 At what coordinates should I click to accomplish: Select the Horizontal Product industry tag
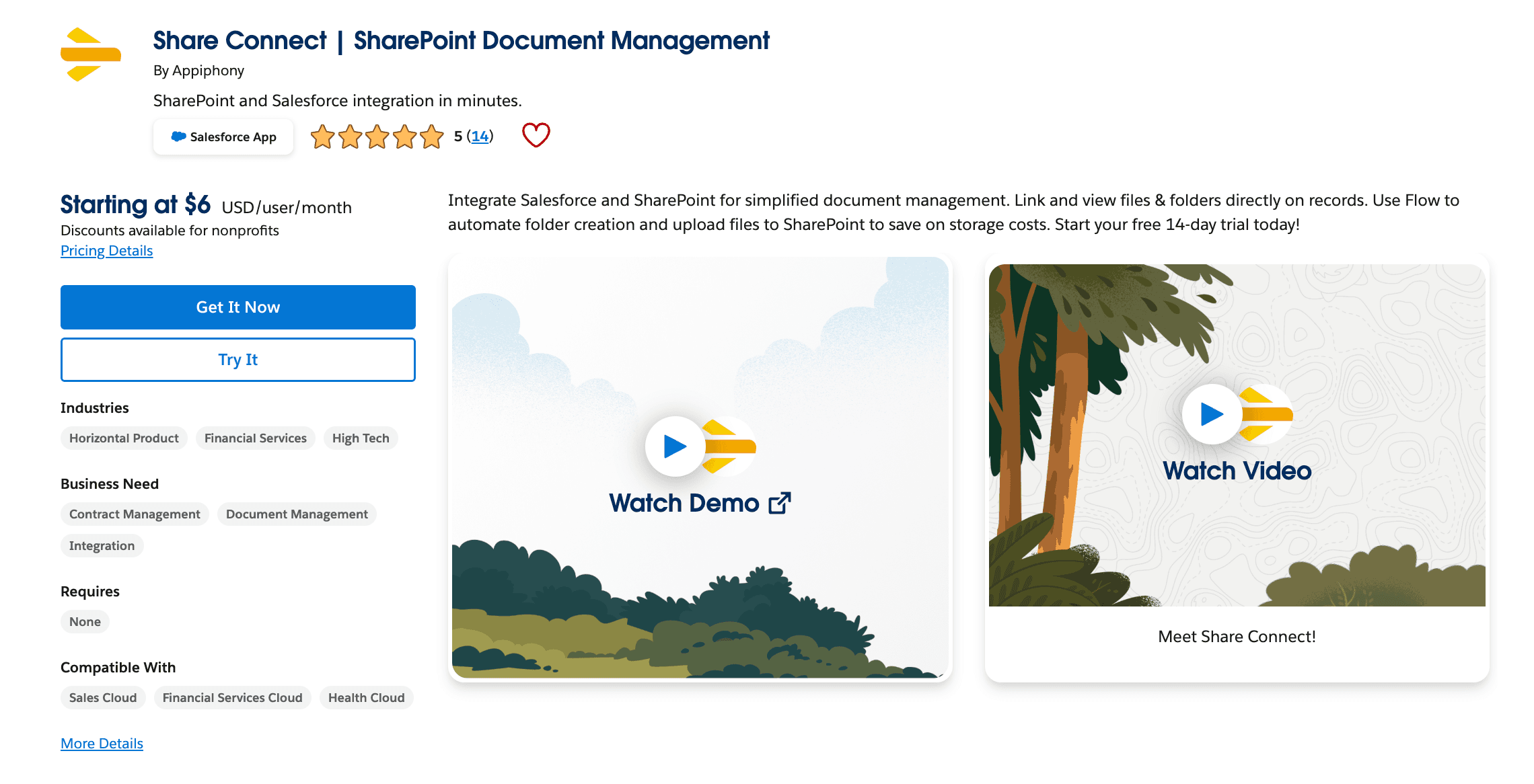[124, 438]
